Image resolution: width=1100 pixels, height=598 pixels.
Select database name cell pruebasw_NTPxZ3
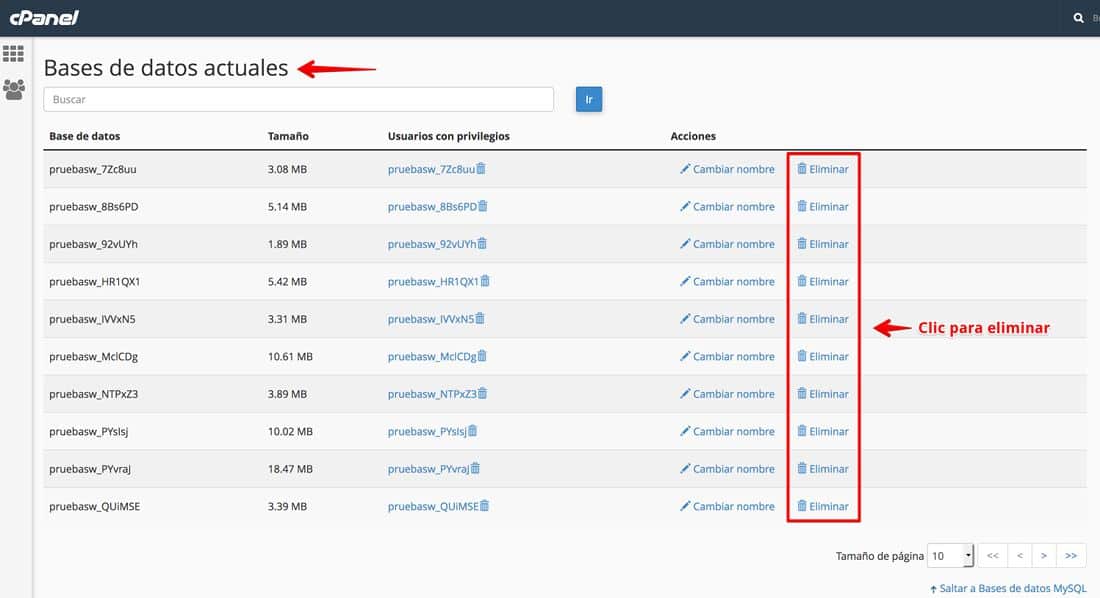[93, 394]
